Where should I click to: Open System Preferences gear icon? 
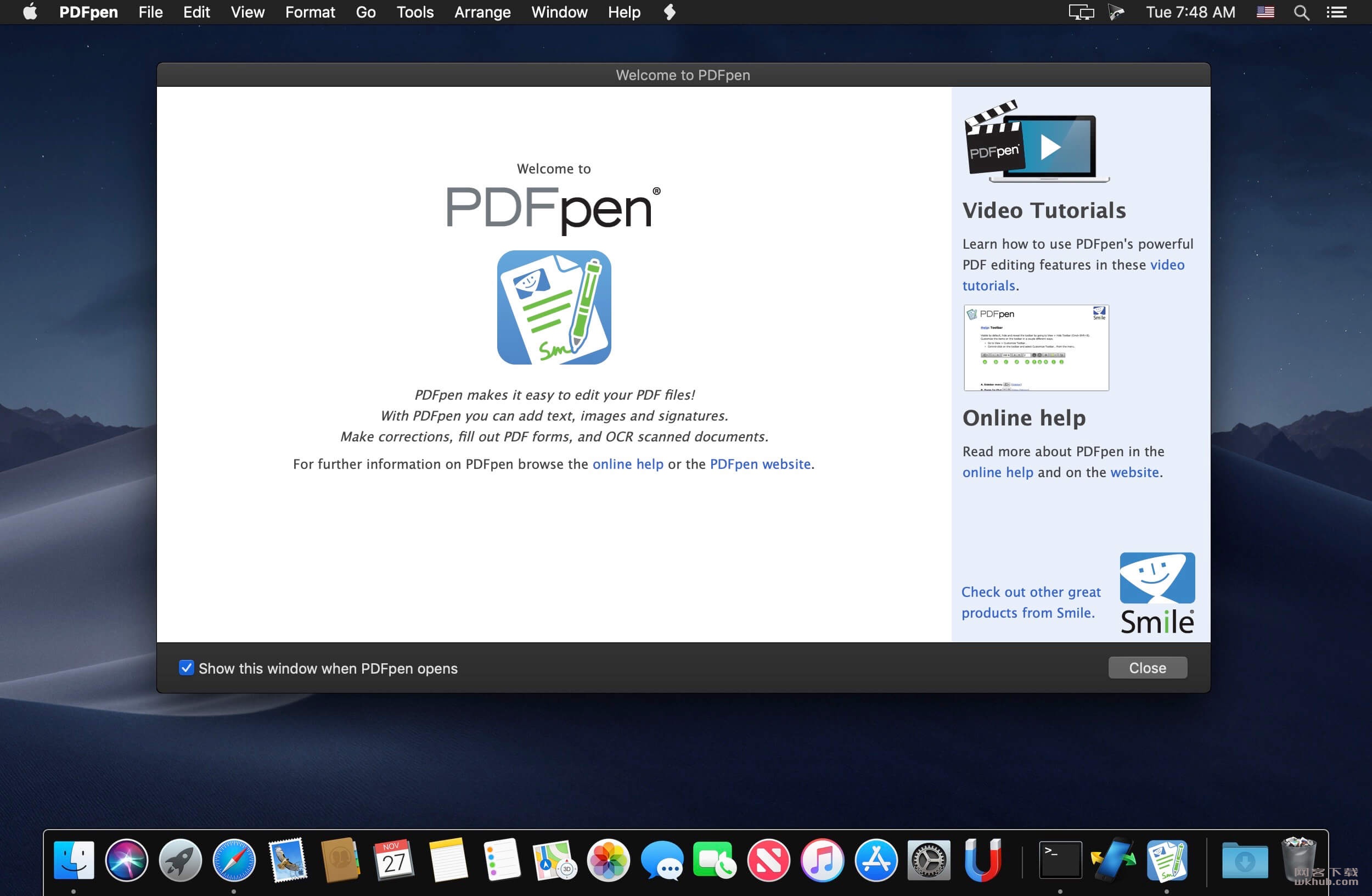pos(929,860)
